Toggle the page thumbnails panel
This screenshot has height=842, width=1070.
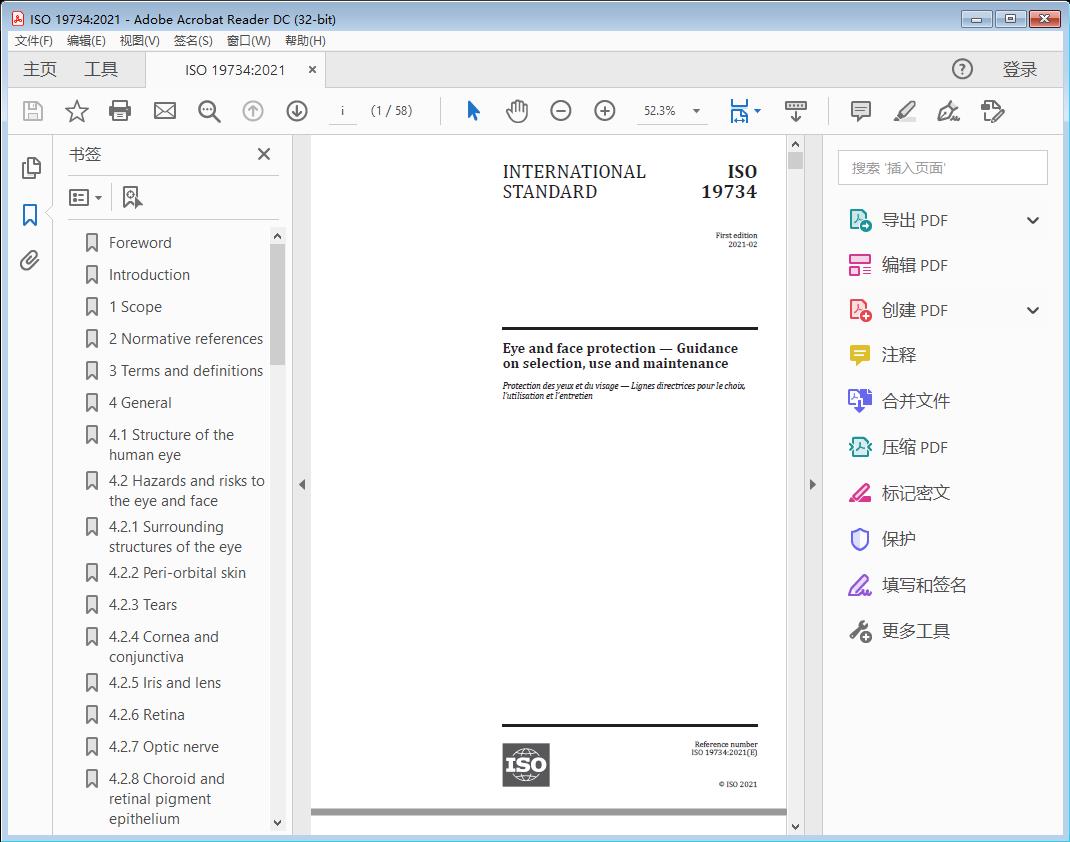pos(30,168)
